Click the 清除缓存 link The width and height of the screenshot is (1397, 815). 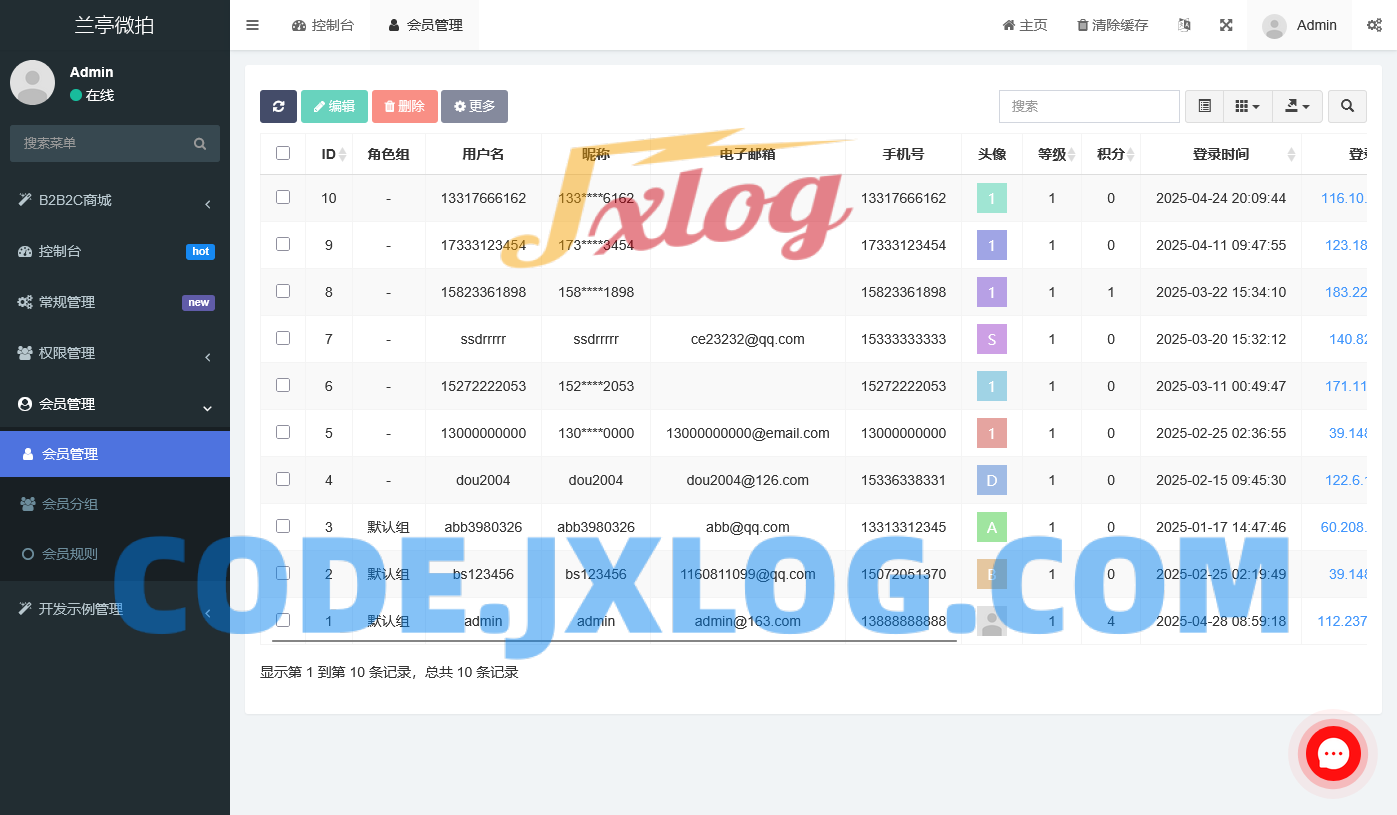point(1112,25)
